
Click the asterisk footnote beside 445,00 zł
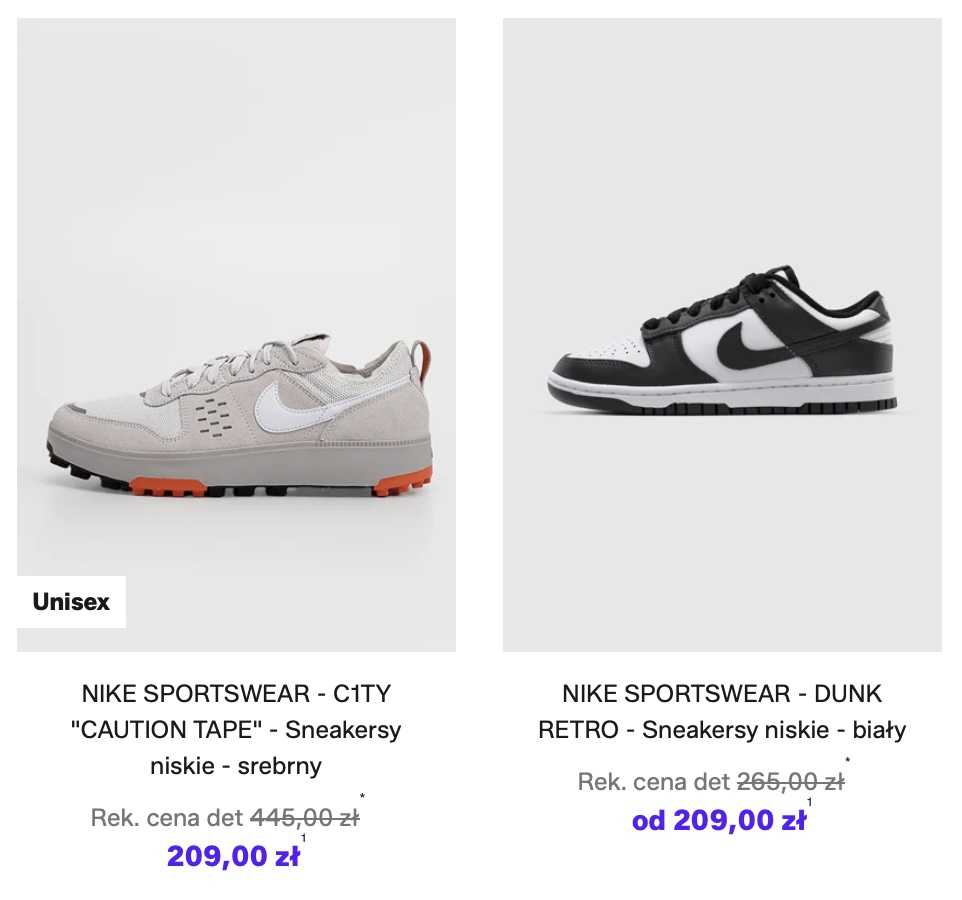(x=363, y=798)
